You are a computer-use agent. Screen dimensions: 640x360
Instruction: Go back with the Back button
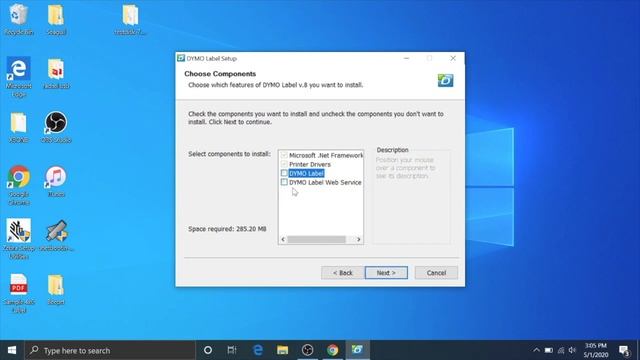click(x=342, y=273)
